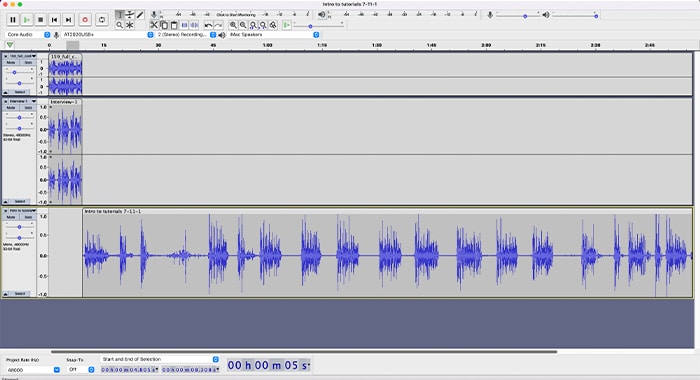This screenshot has width=700, height=380.
Task: Select the Zoom magnifier tool
Action: (x=120, y=25)
